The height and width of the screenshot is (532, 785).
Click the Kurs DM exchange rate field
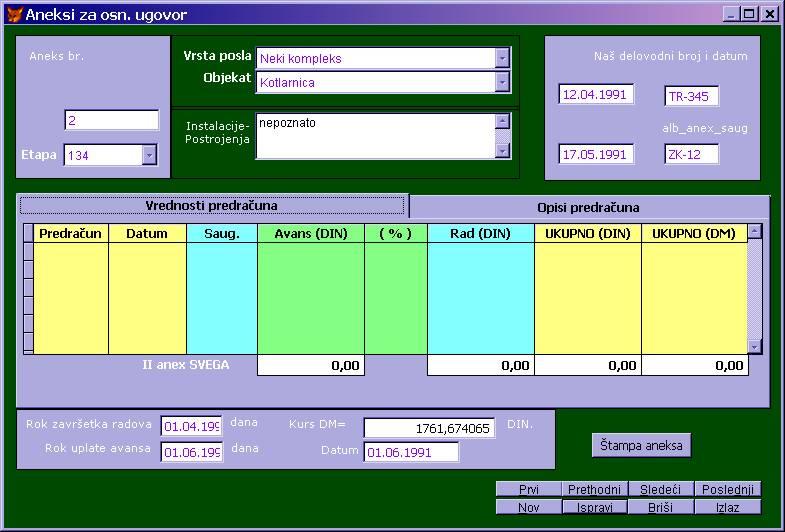(429, 428)
